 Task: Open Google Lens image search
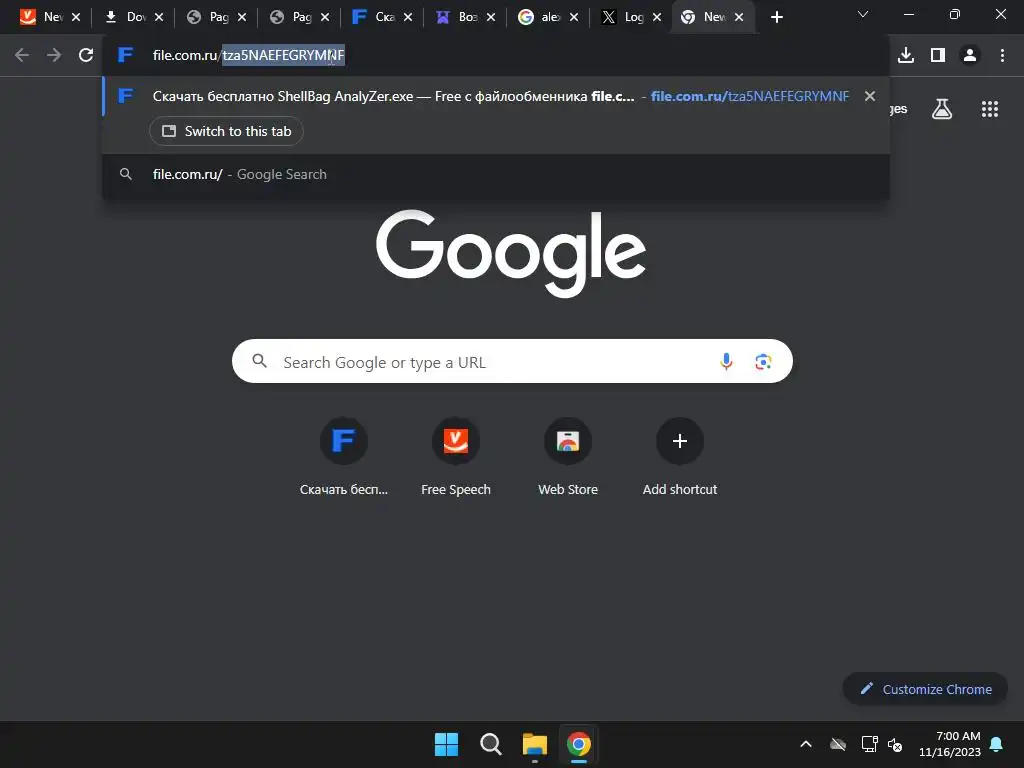[763, 361]
